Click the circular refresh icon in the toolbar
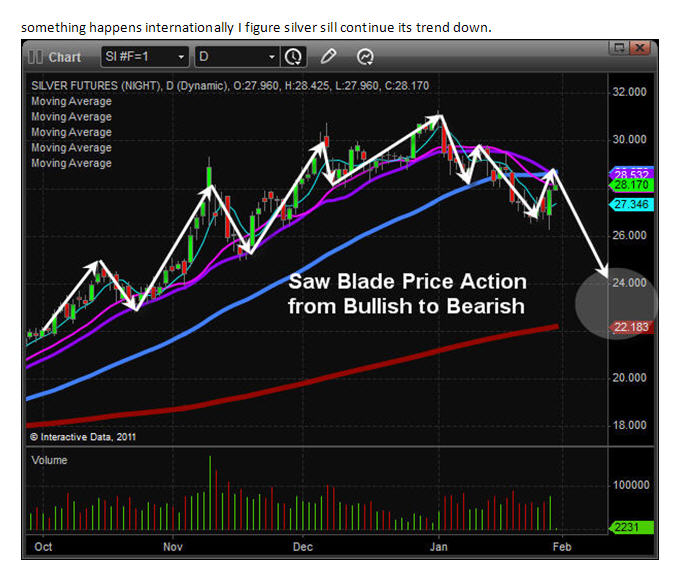This screenshot has height=585, width=675. (x=365, y=57)
